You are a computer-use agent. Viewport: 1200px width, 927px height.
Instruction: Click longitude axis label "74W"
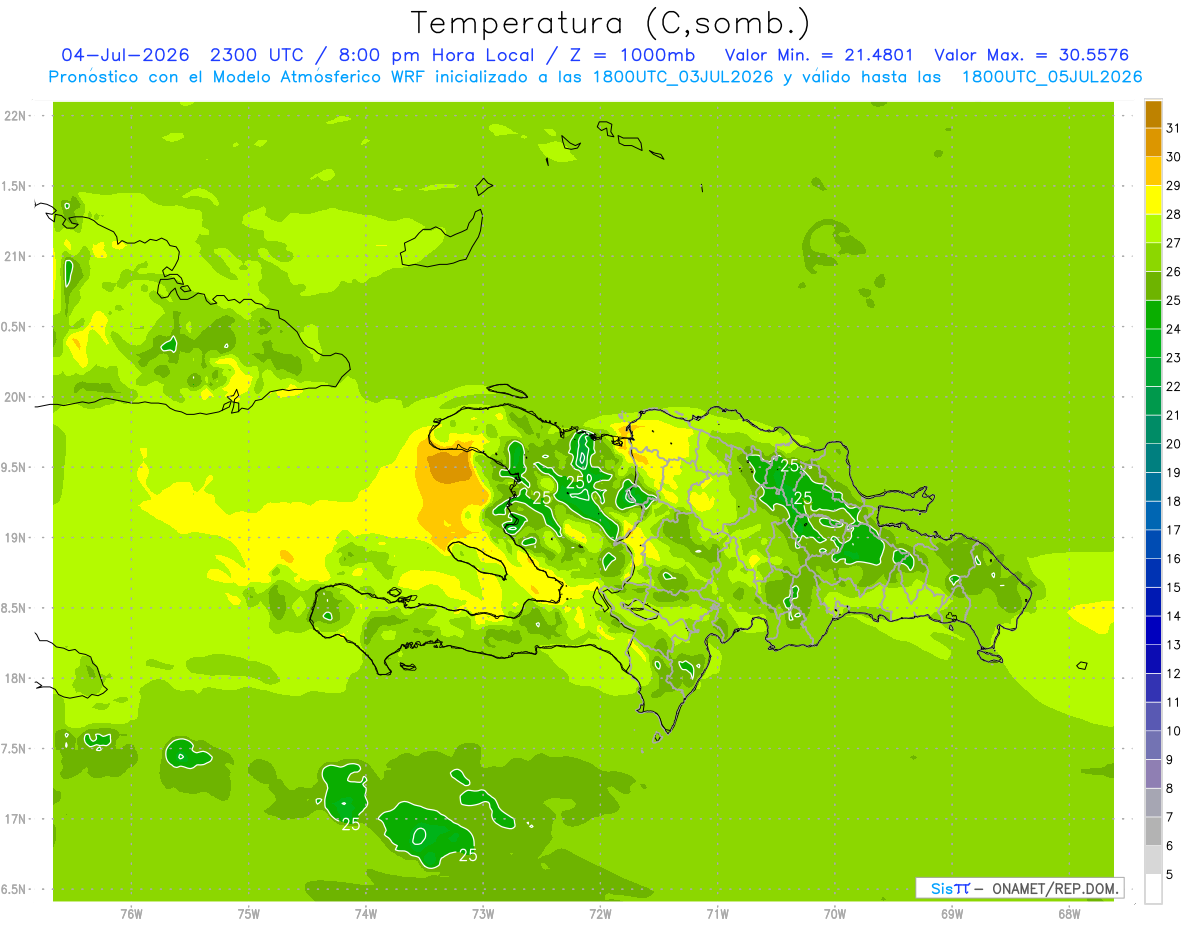(x=366, y=914)
